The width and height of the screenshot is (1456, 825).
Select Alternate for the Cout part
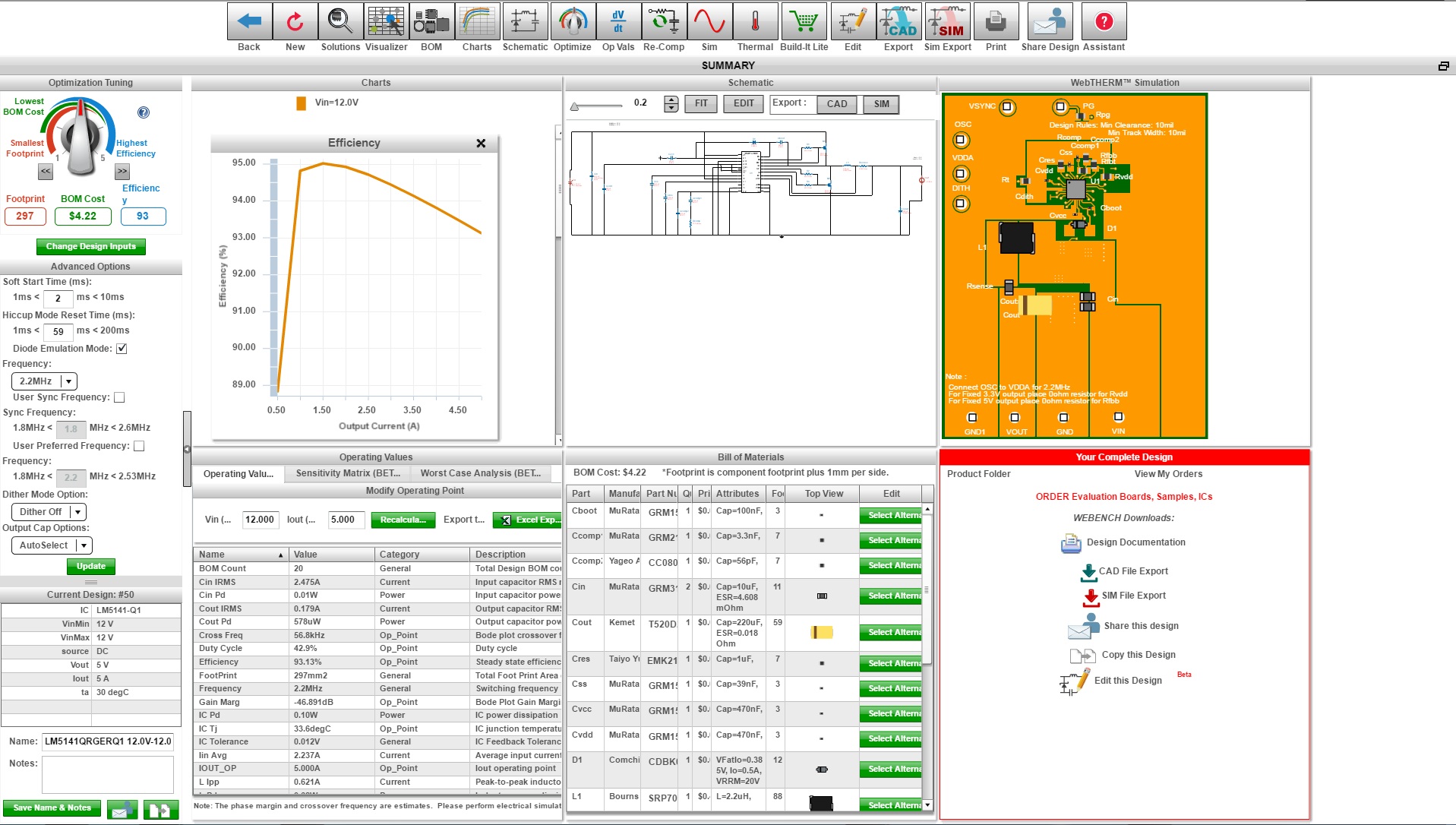[x=890, y=632]
